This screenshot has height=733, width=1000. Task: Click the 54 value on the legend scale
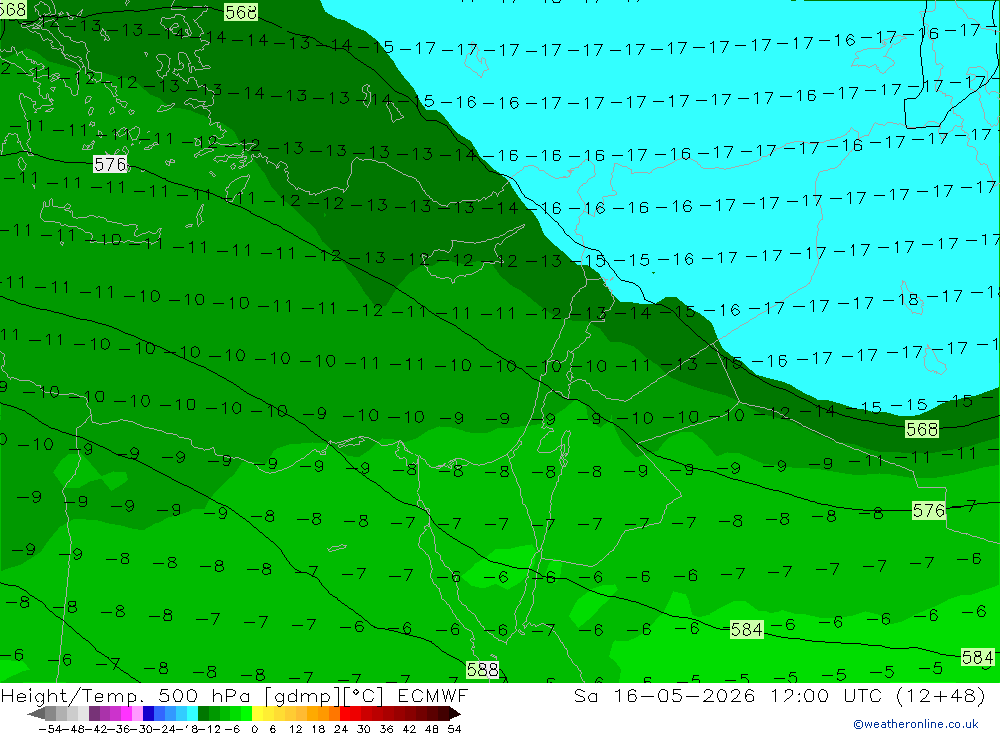[x=454, y=729]
